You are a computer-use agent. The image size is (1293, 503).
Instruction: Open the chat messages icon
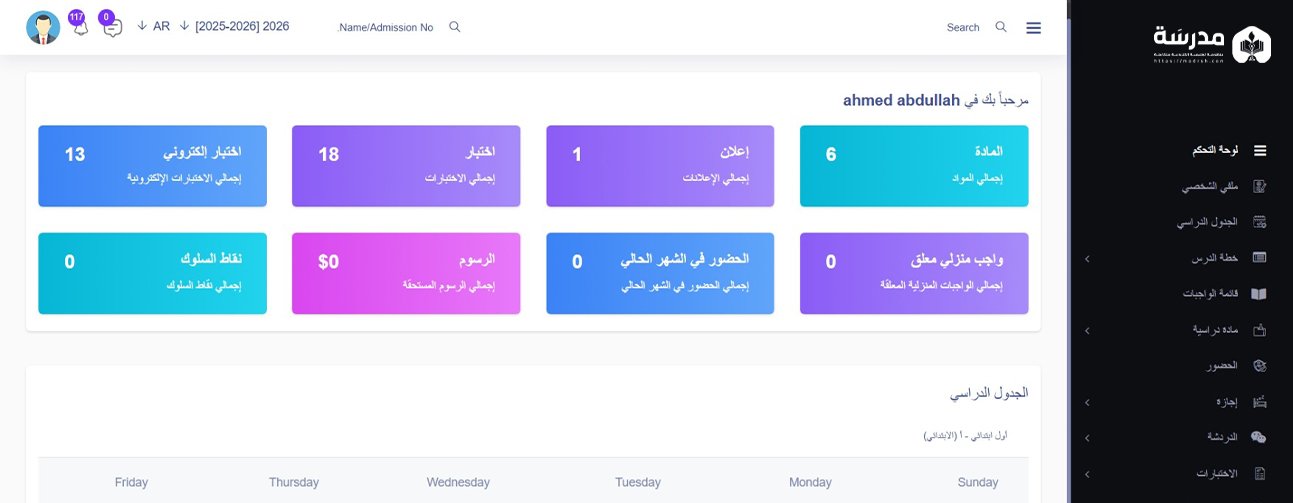point(112,27)
